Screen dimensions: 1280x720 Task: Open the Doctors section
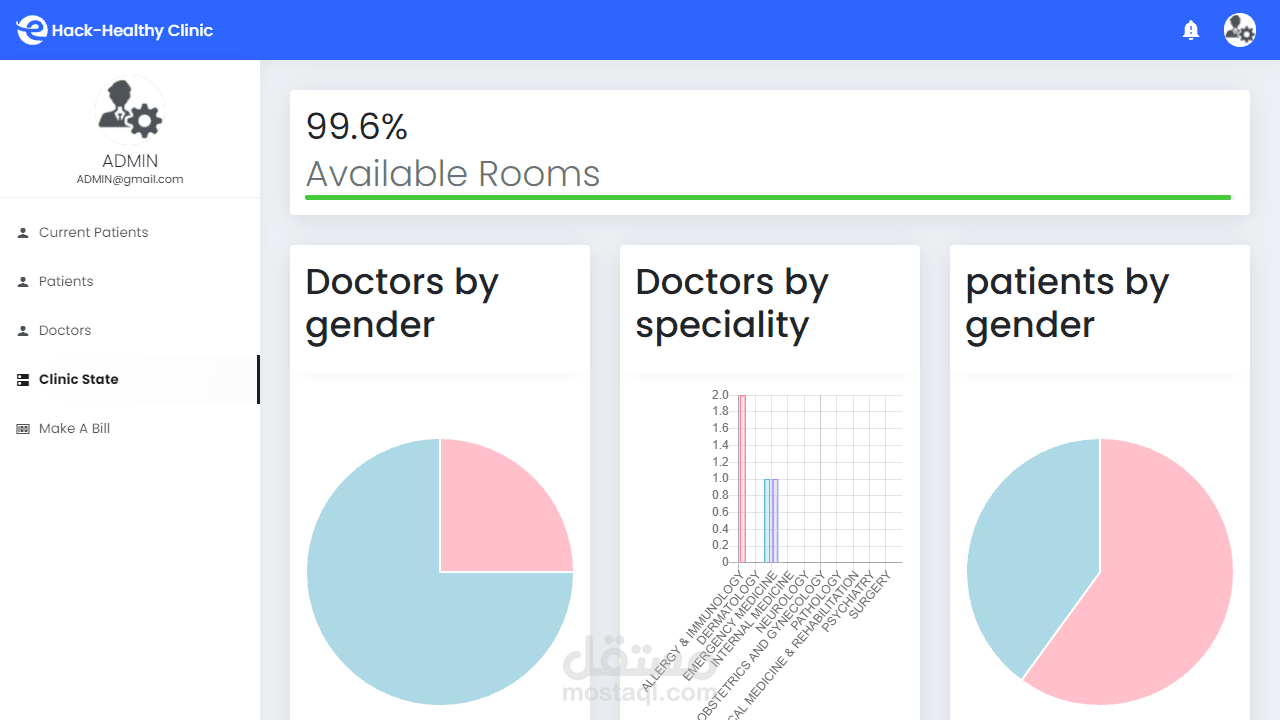[x=65, y=330]
